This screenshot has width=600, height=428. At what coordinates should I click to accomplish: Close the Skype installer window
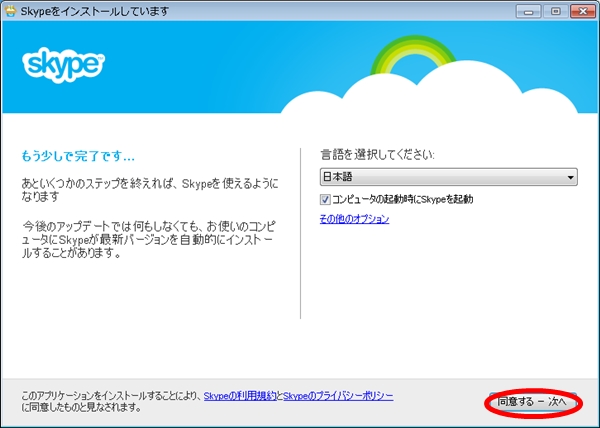coord(583,11)
